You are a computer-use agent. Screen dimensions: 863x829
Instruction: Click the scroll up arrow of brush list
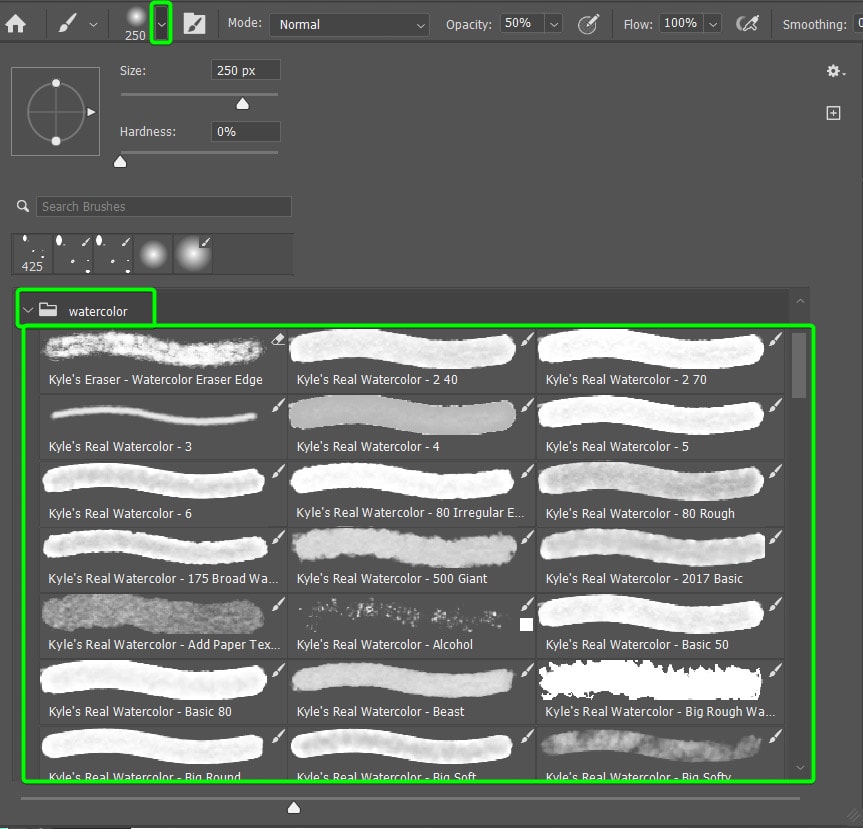pyautogui.click(x=800, y=301)
